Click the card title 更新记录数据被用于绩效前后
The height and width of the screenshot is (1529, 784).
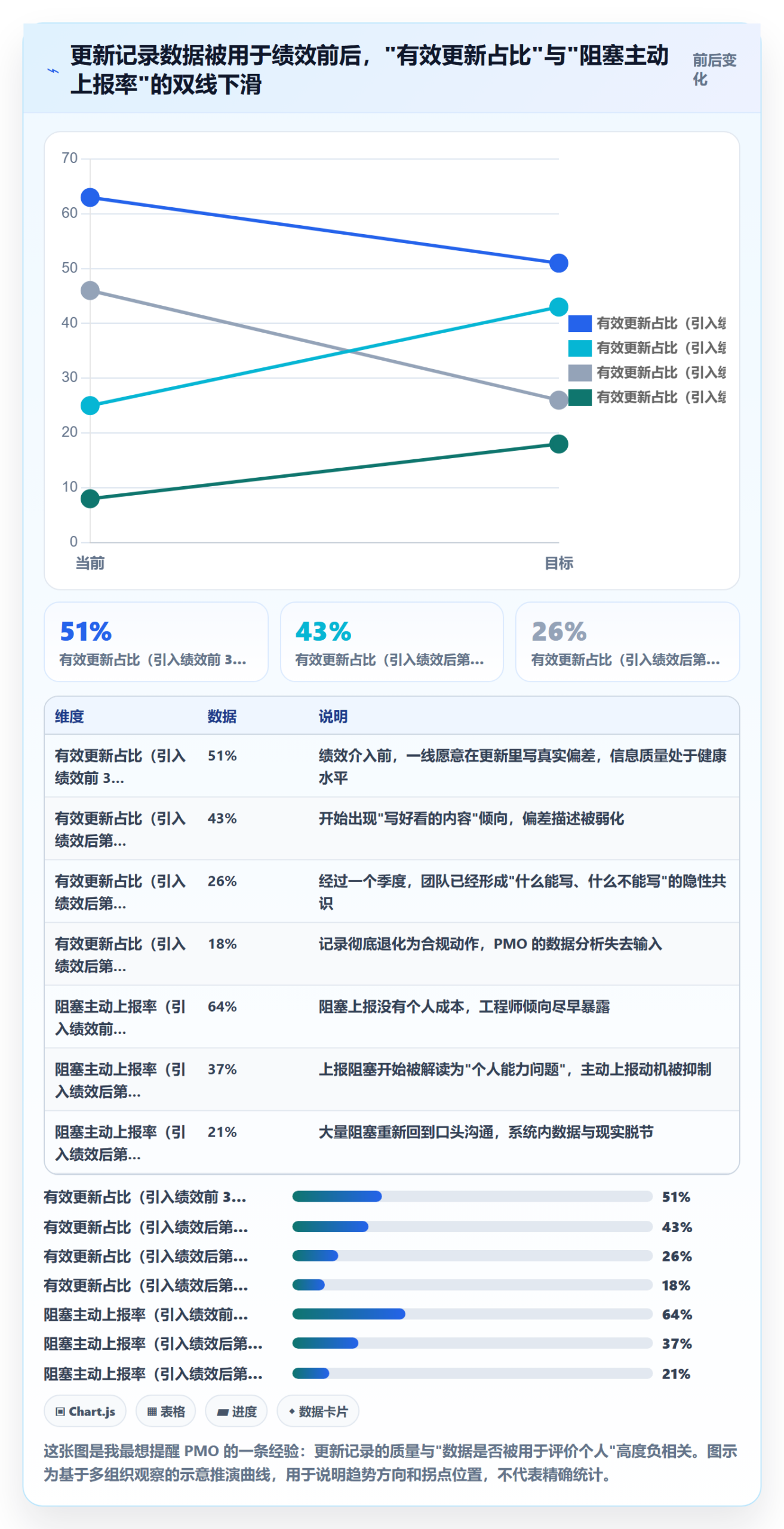coord(369,70)
